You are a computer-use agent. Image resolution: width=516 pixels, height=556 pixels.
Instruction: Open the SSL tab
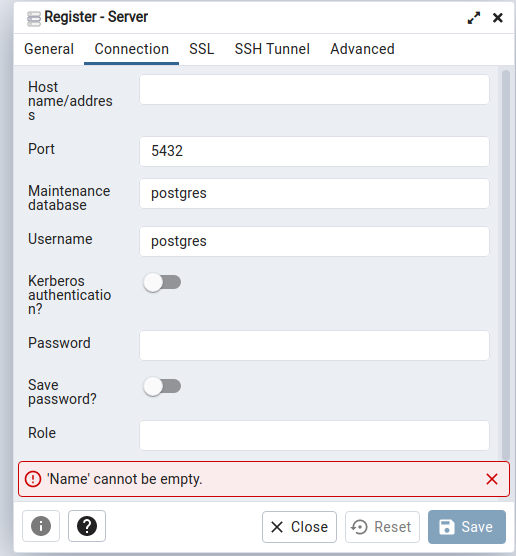[x=201, y=49]
